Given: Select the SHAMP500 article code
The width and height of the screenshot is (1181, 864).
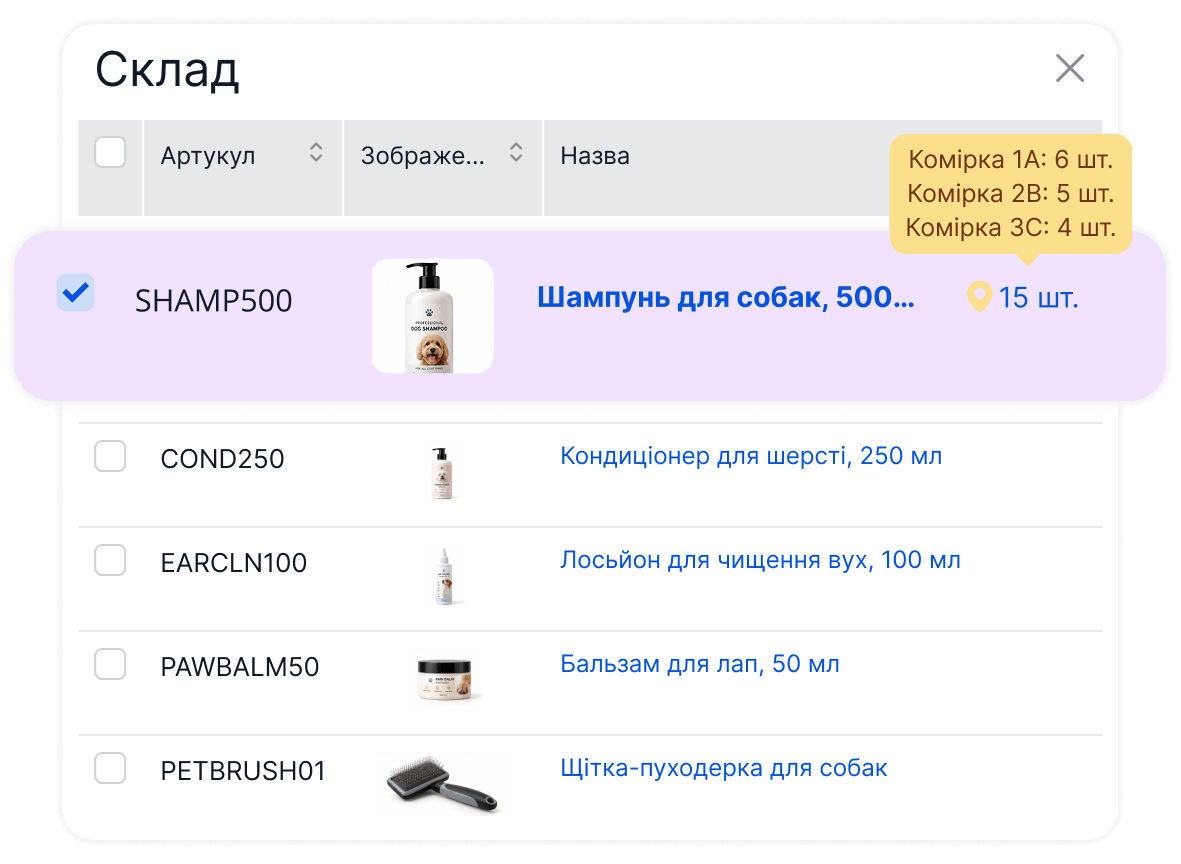Looking at the screenshot, I should [x=213, y=301].
